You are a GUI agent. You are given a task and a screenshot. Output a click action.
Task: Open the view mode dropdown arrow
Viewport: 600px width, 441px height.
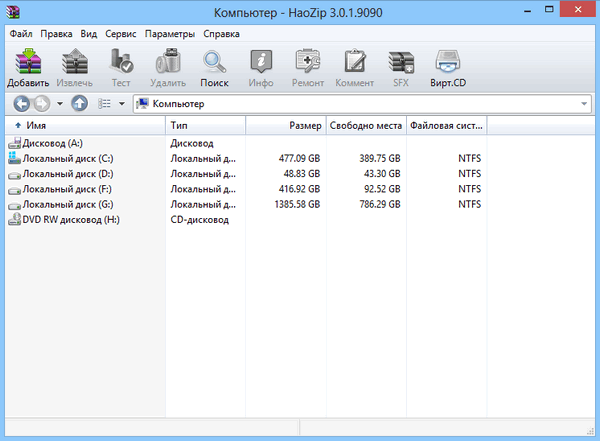click(121, 103)
